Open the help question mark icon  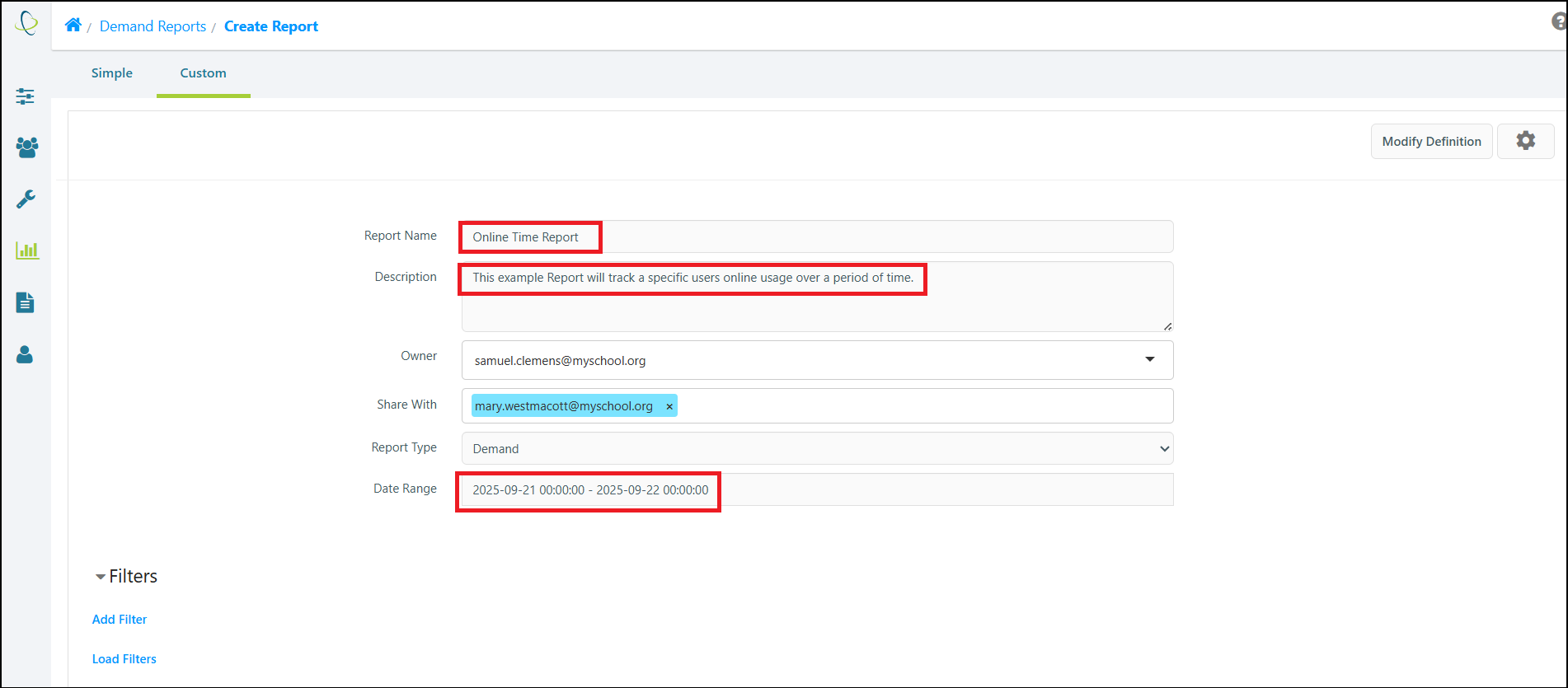pos(1559,21)
